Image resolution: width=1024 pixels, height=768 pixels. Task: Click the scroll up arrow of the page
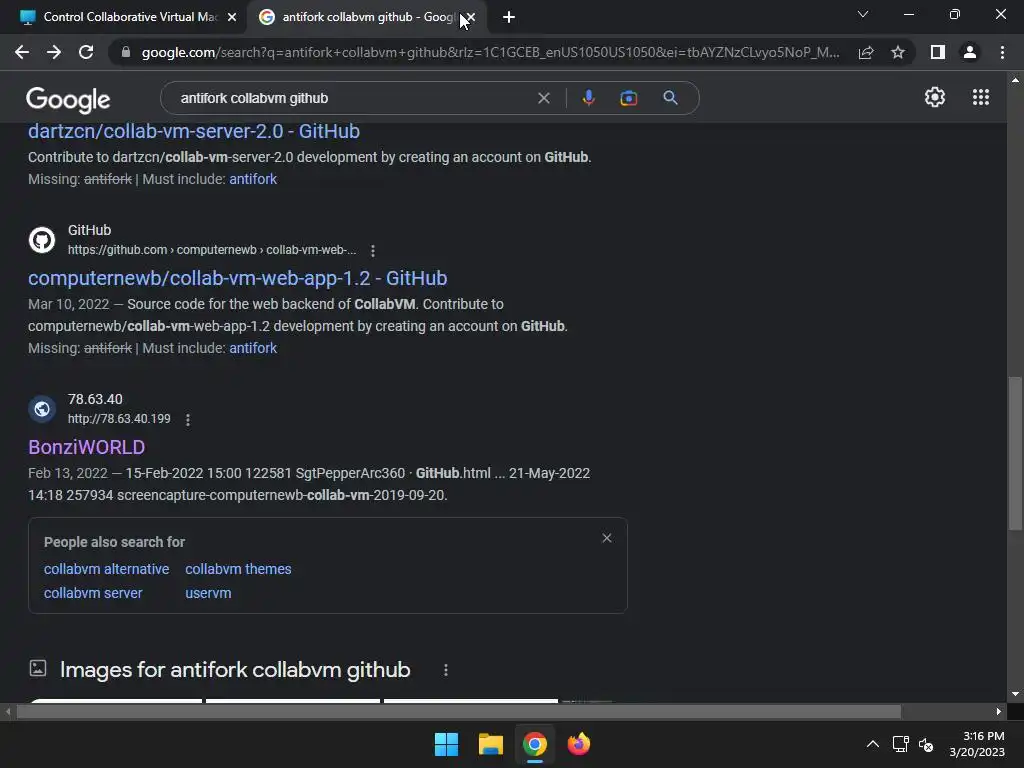coord(1015,80)
